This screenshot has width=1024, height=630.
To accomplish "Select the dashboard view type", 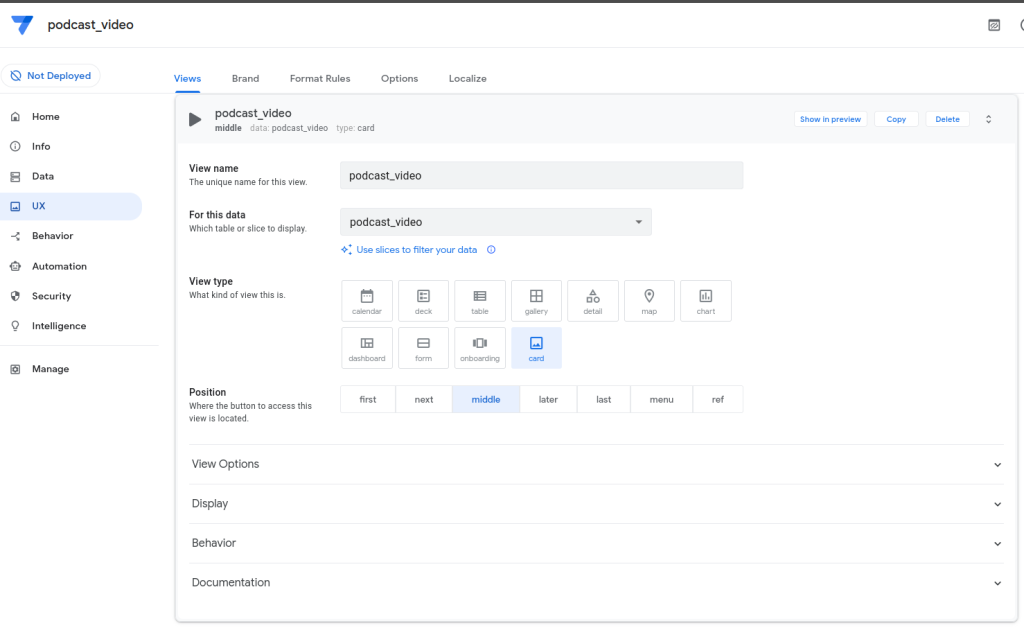I will click(367, 348).
